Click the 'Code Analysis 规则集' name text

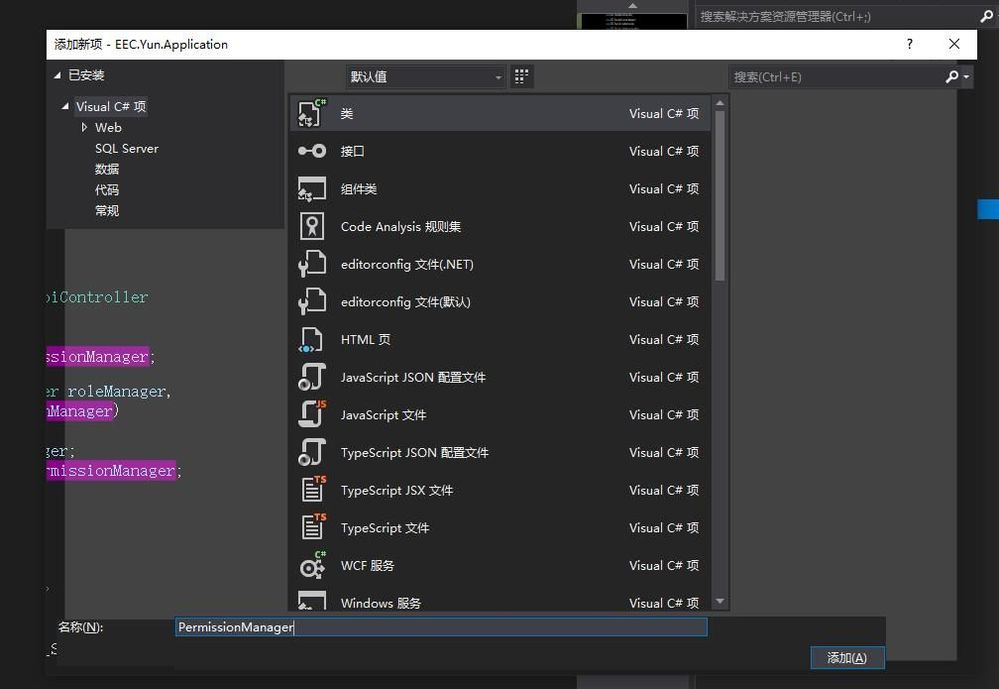tap(401, 227)
